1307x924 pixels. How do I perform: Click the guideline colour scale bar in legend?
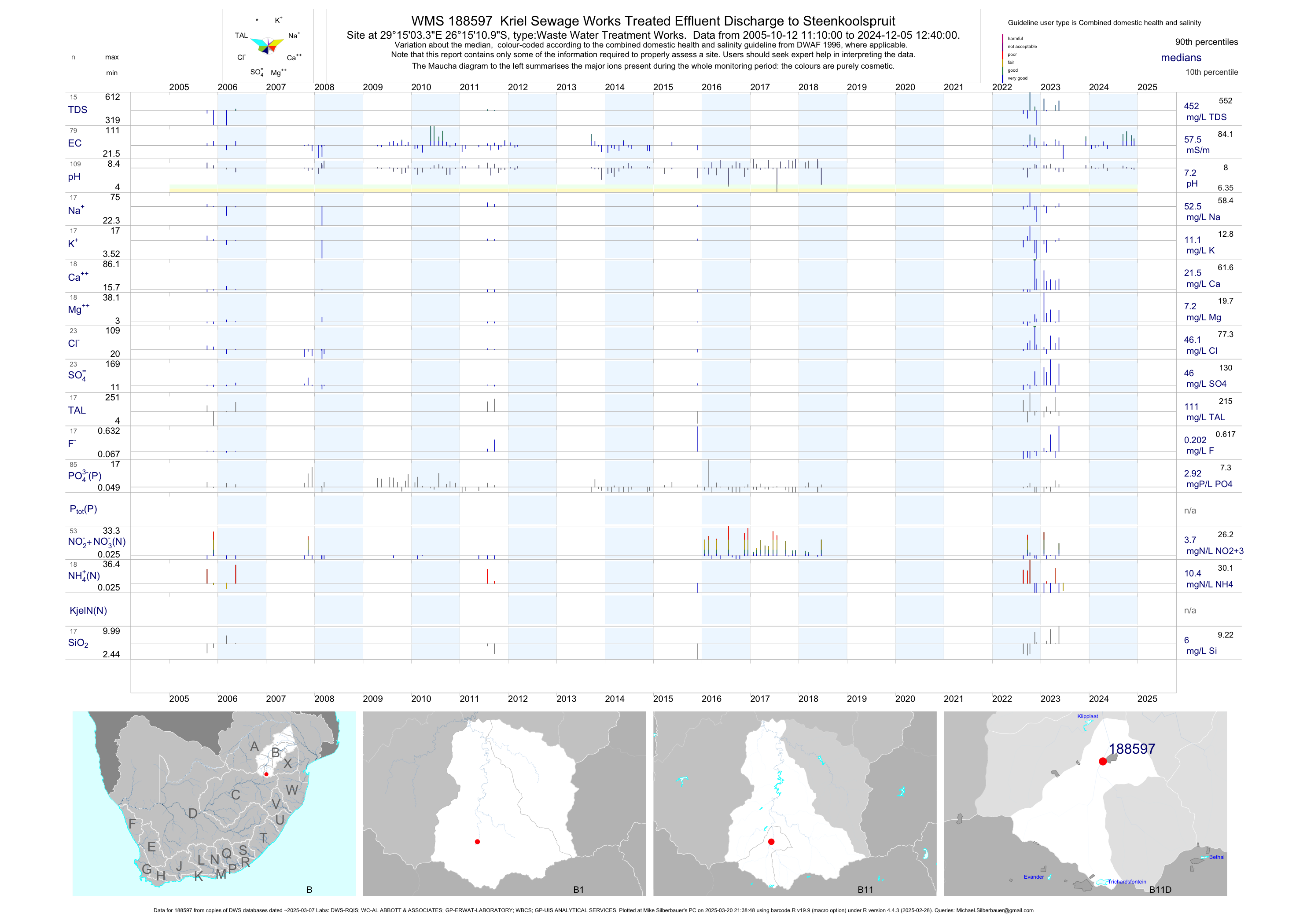(x=1002, y=58)
